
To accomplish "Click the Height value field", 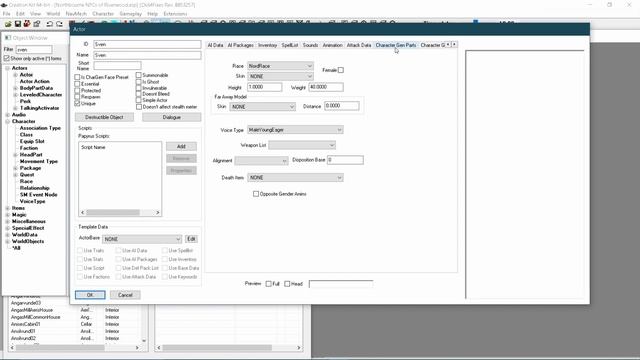I will click(264, 87).
